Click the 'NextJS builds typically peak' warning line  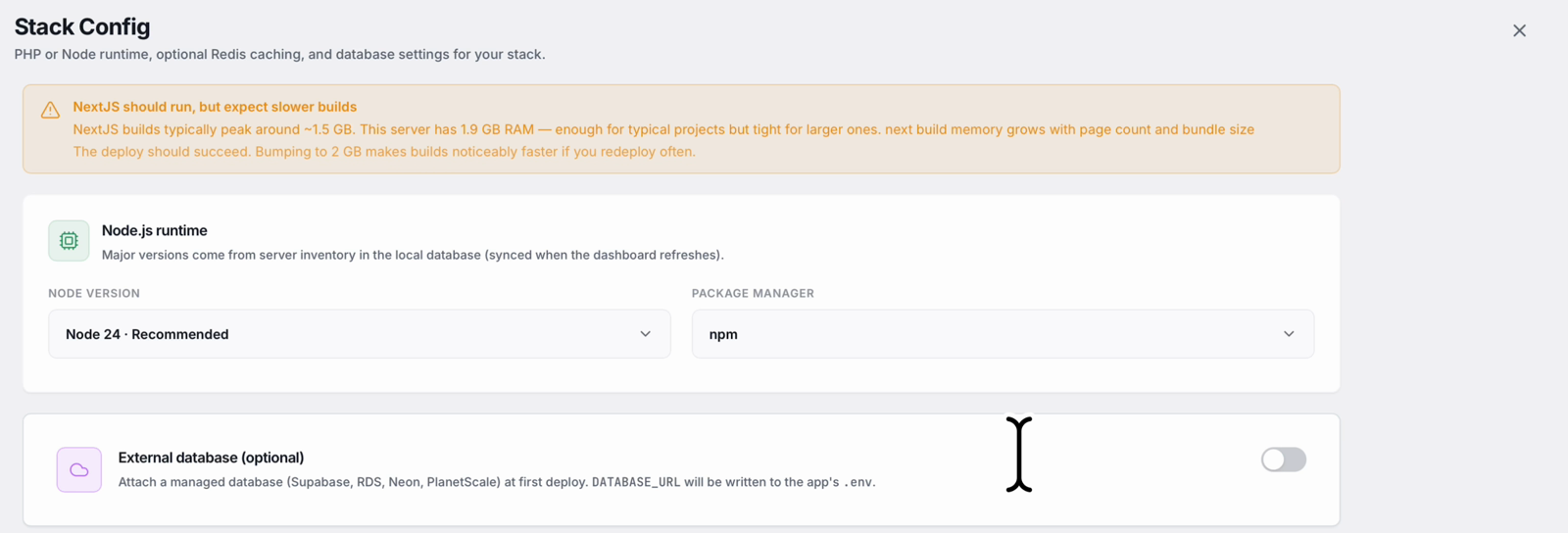[x=663, y=129]
